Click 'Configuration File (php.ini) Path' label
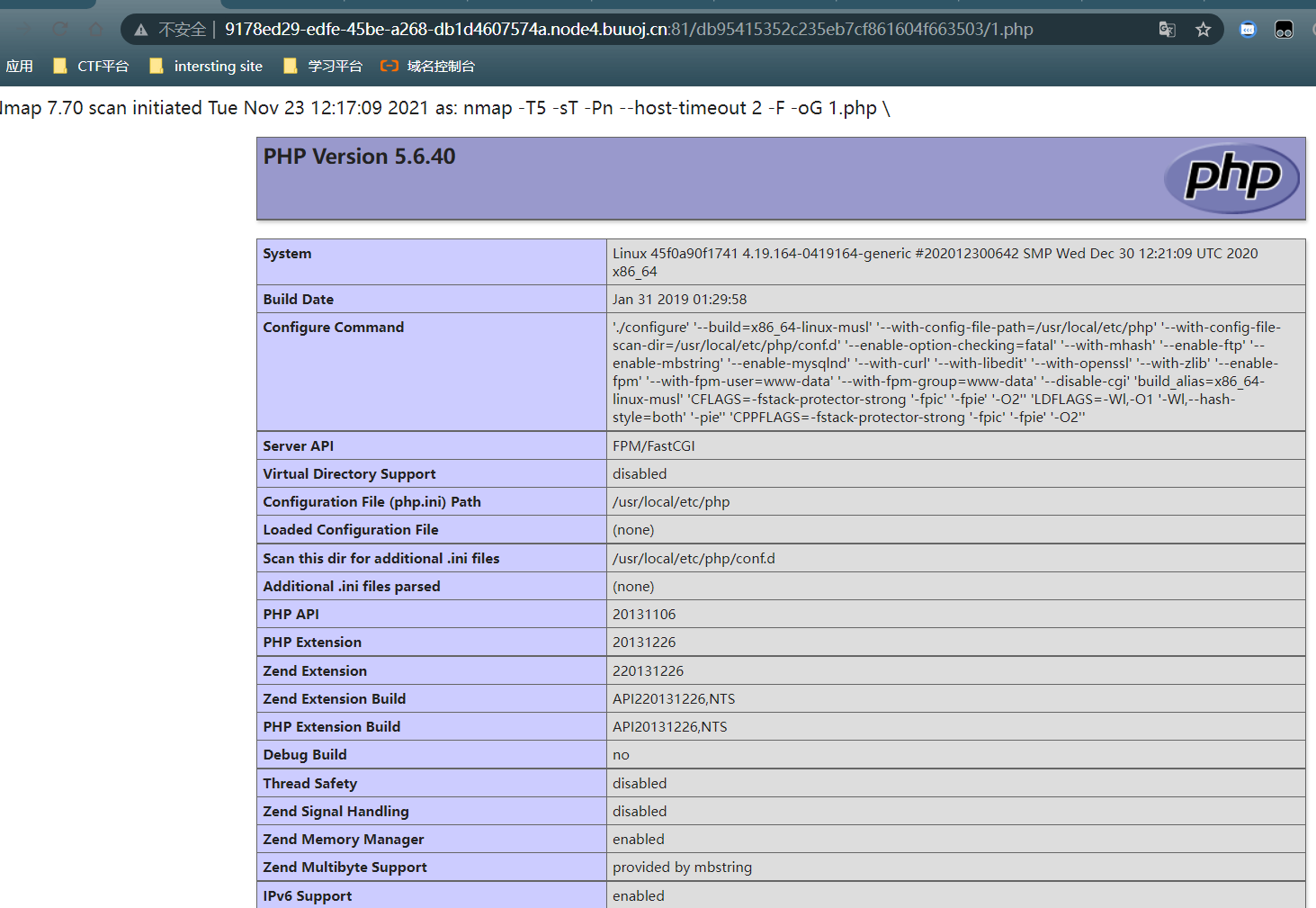The height and width of the screenshot is (908, 1316). coord(372,502)
